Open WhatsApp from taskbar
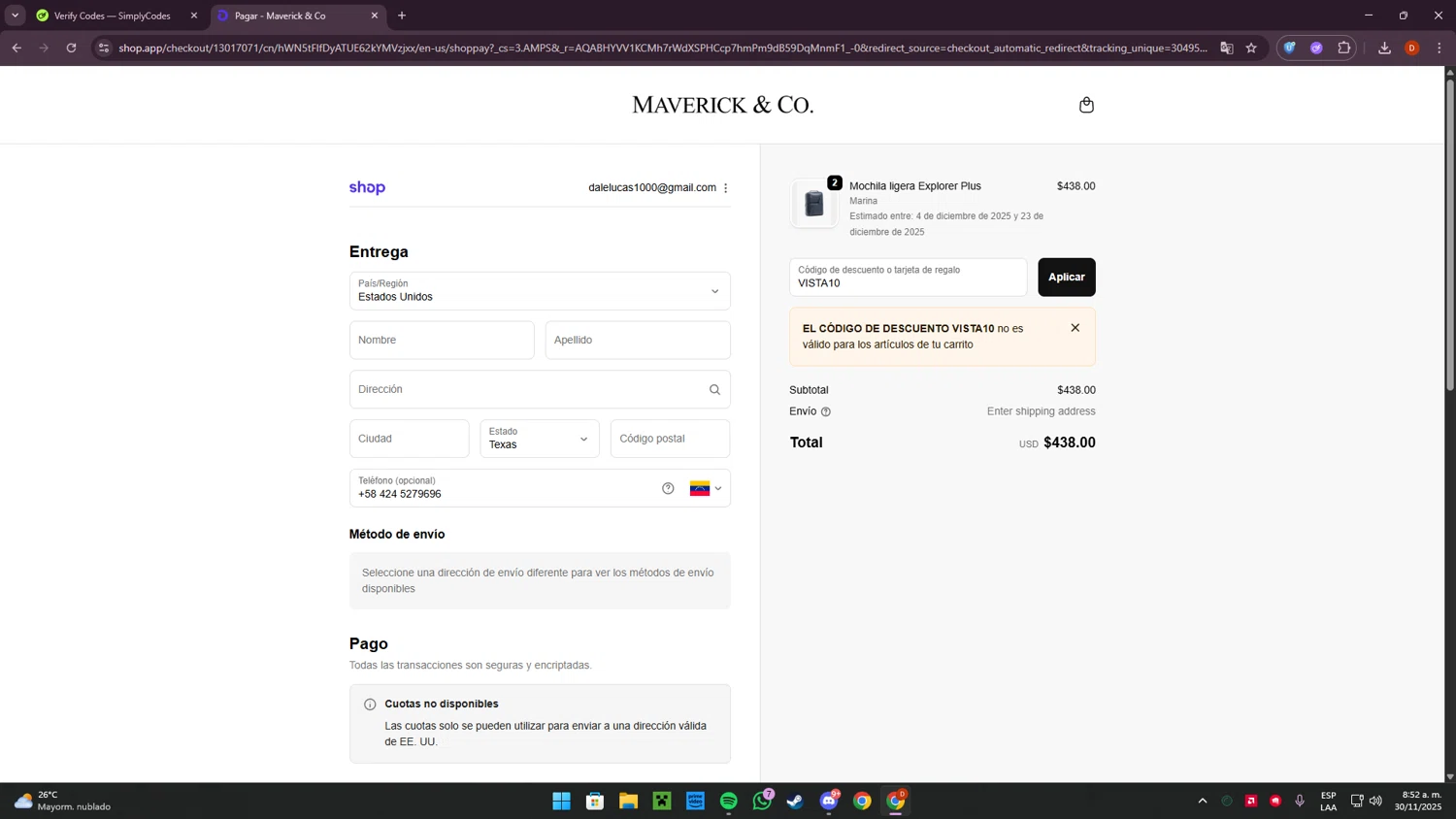 (x=762, y=801)
